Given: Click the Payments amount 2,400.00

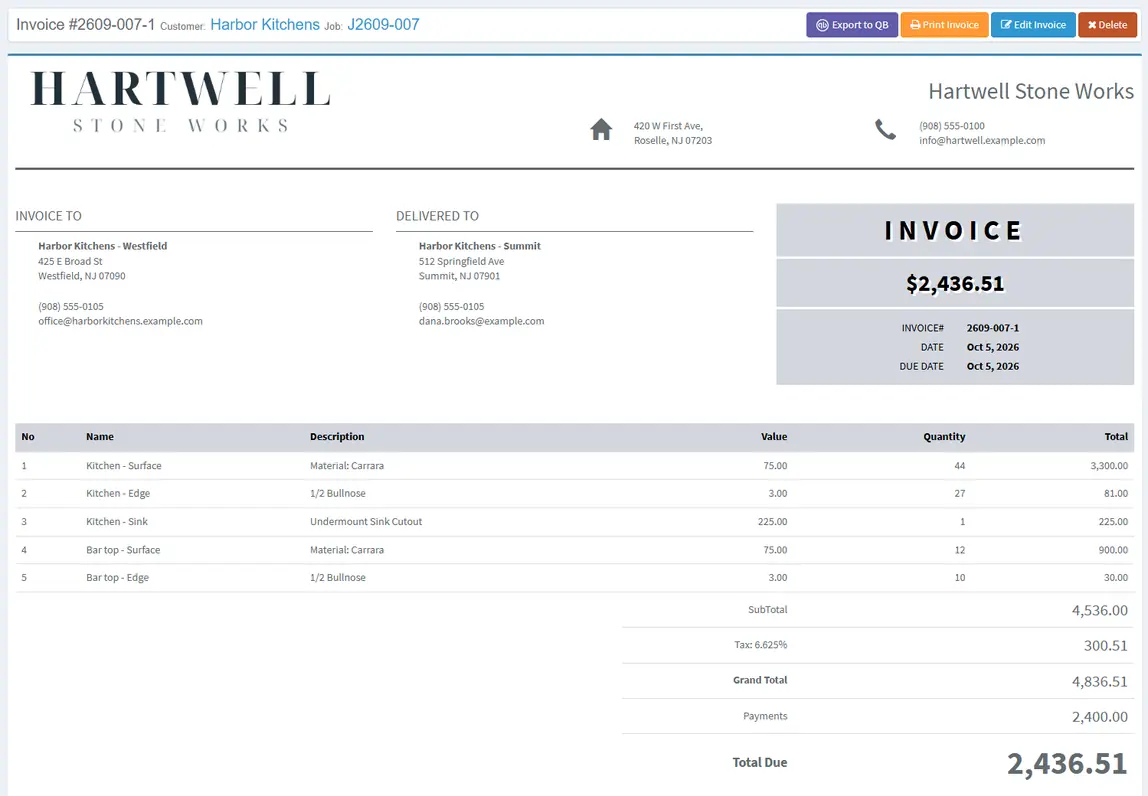Looking at the screenshot, I should [x=1100, y=717].
